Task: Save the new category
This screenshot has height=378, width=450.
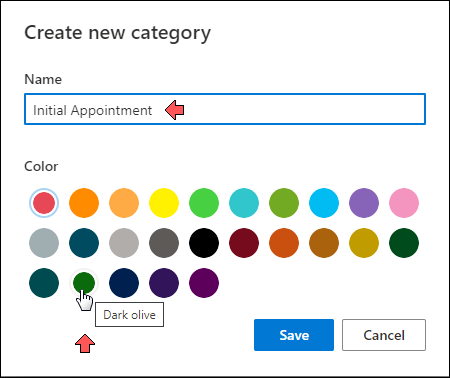Action: [294, 335]
